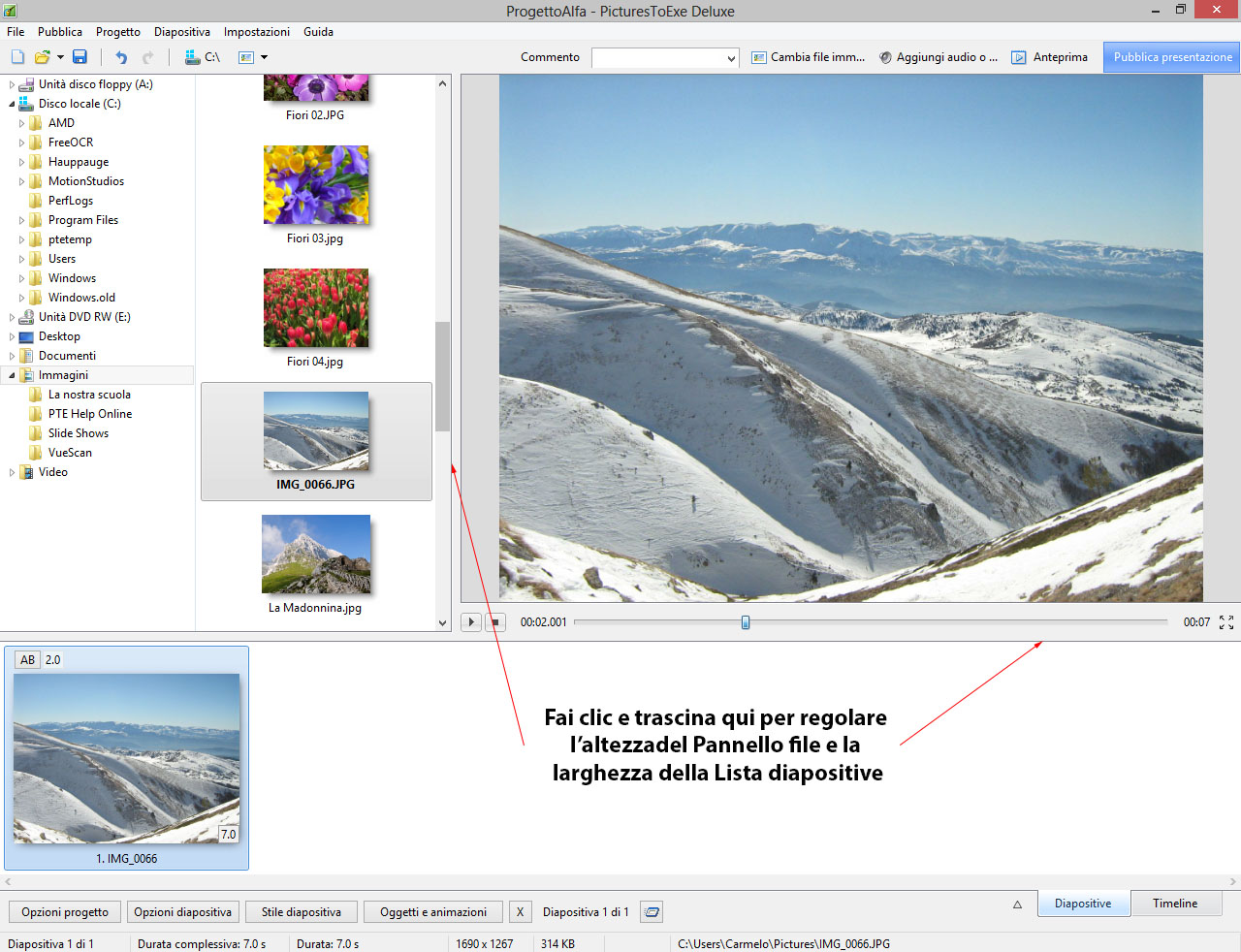Open the file view mode dropdown arrow

pyautogui.click(x=264, y=57)
